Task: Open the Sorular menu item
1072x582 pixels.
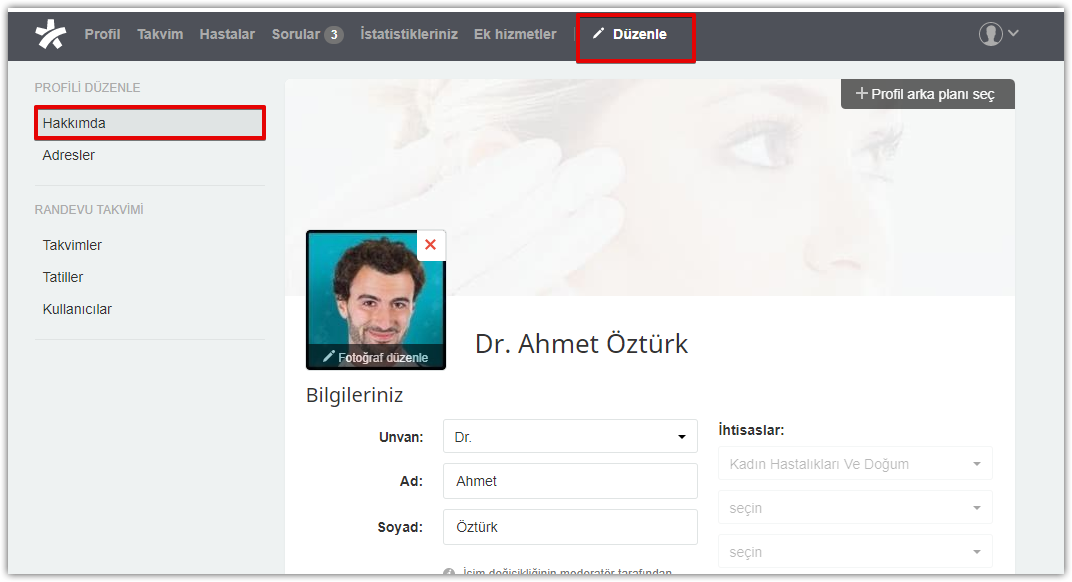Action: [296, 34]
